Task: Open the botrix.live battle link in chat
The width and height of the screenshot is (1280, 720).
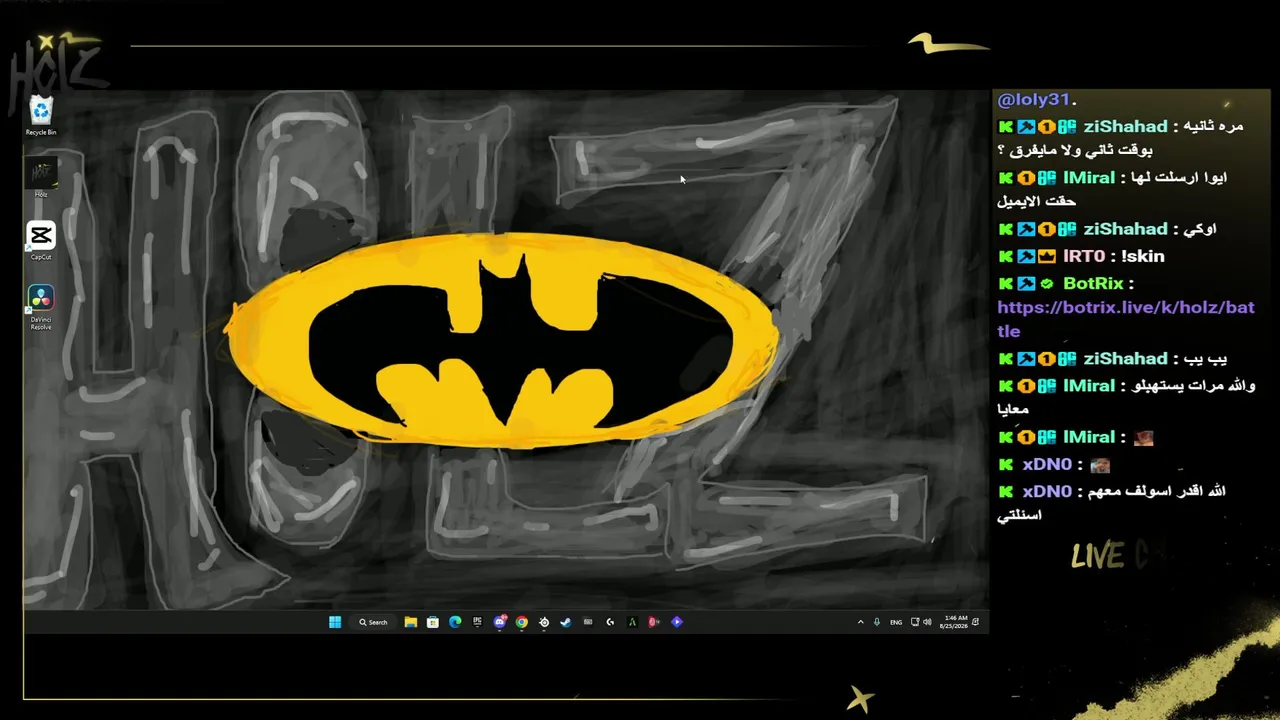Action: click(1126, 319)
